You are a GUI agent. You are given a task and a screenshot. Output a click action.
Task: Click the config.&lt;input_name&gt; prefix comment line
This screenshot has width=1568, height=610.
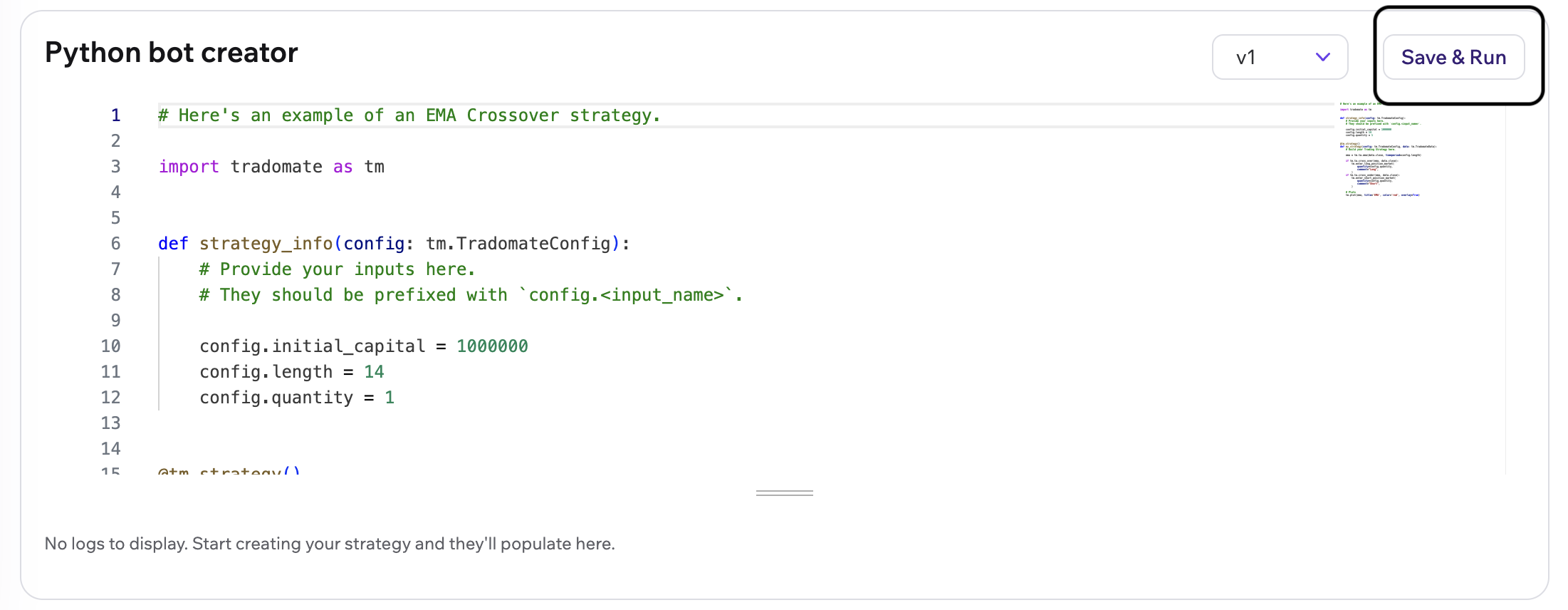click(x=471, y=295)
